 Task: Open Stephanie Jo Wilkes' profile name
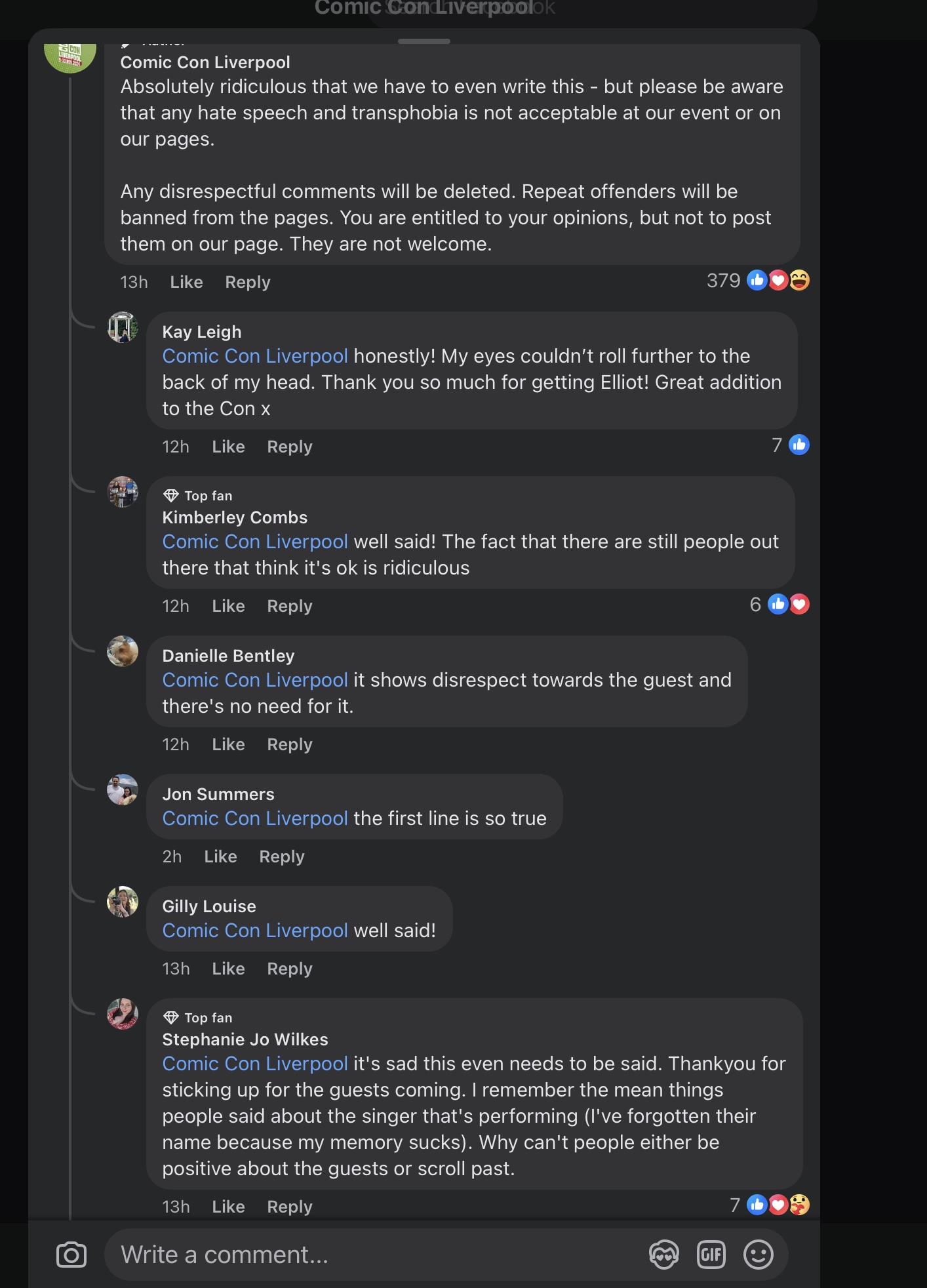[245, 1039]
